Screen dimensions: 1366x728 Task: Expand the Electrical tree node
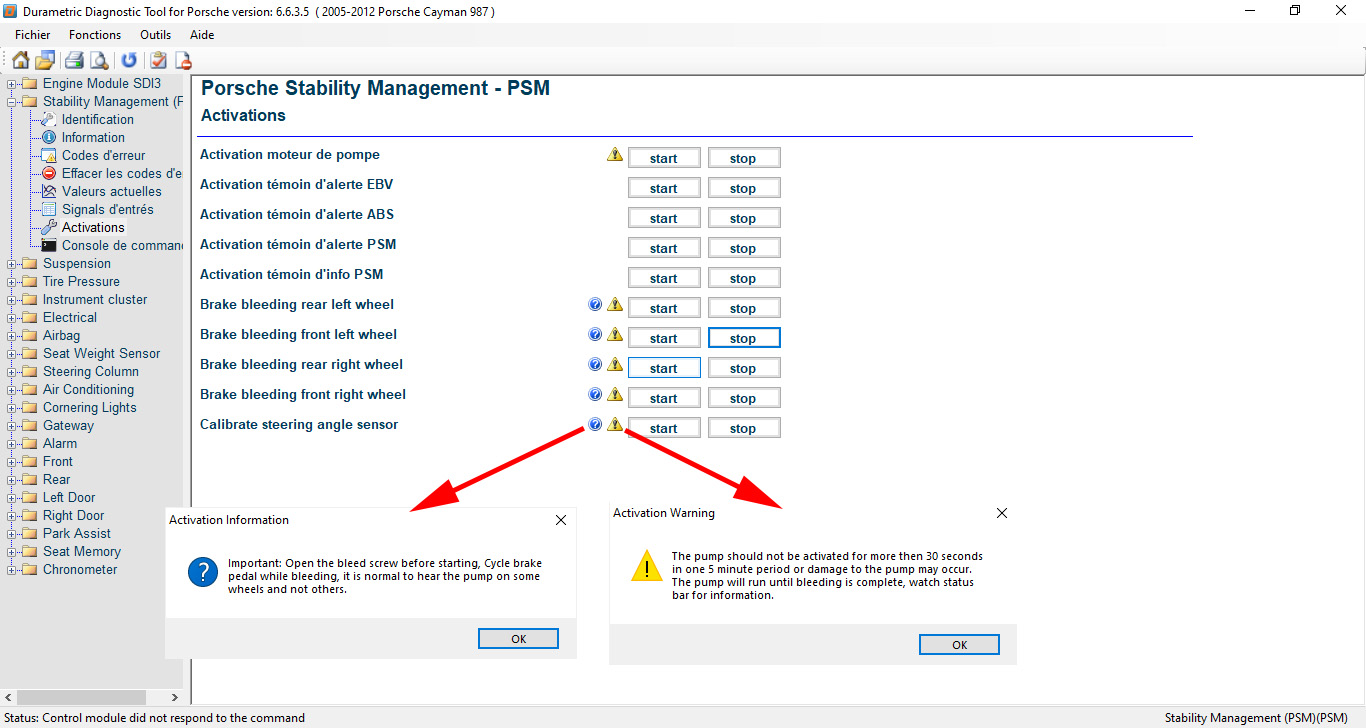tap(11, 318)
